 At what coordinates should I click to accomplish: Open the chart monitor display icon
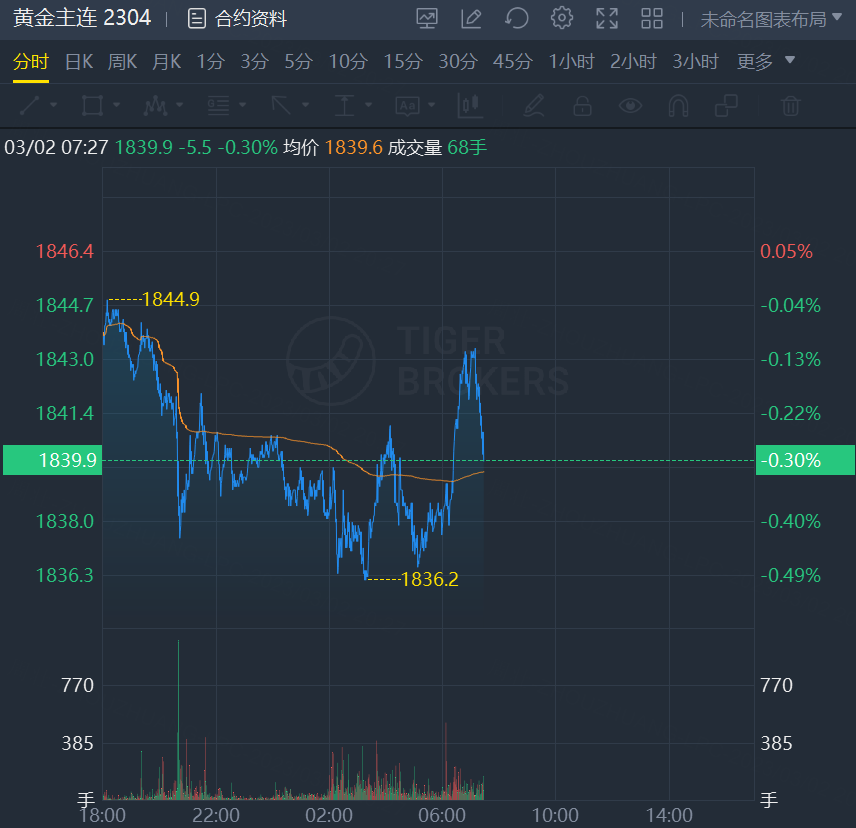426,19
